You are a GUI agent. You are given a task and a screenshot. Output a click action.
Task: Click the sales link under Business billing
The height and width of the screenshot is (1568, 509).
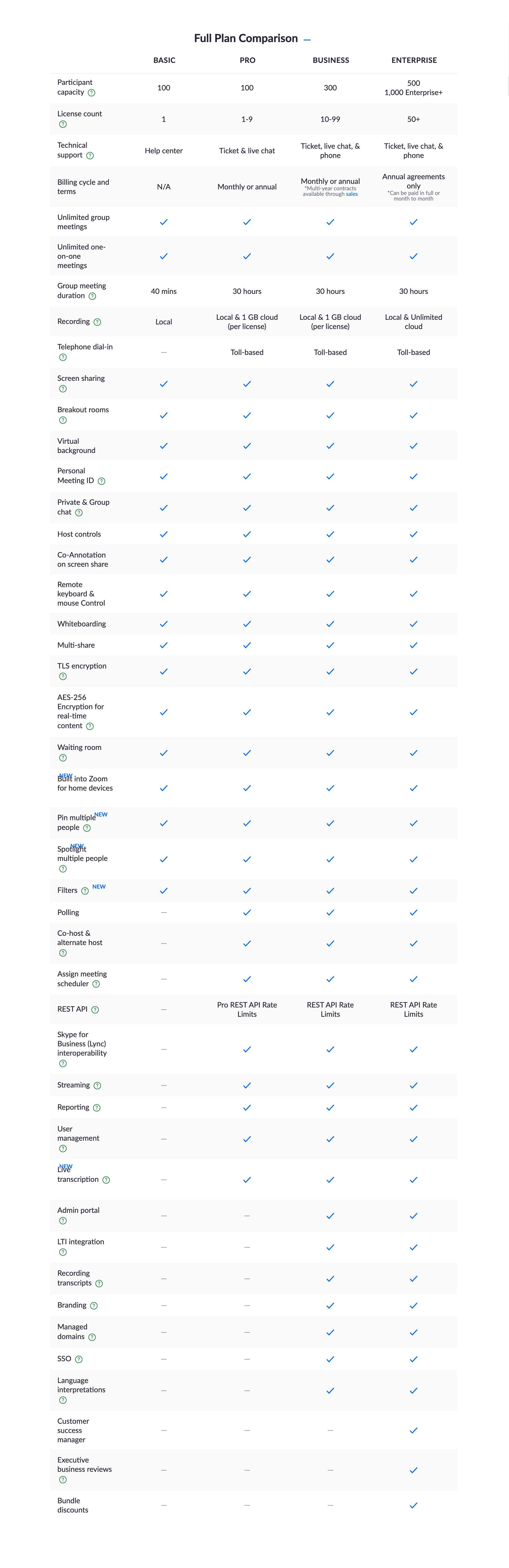click(x=352, y=194)
